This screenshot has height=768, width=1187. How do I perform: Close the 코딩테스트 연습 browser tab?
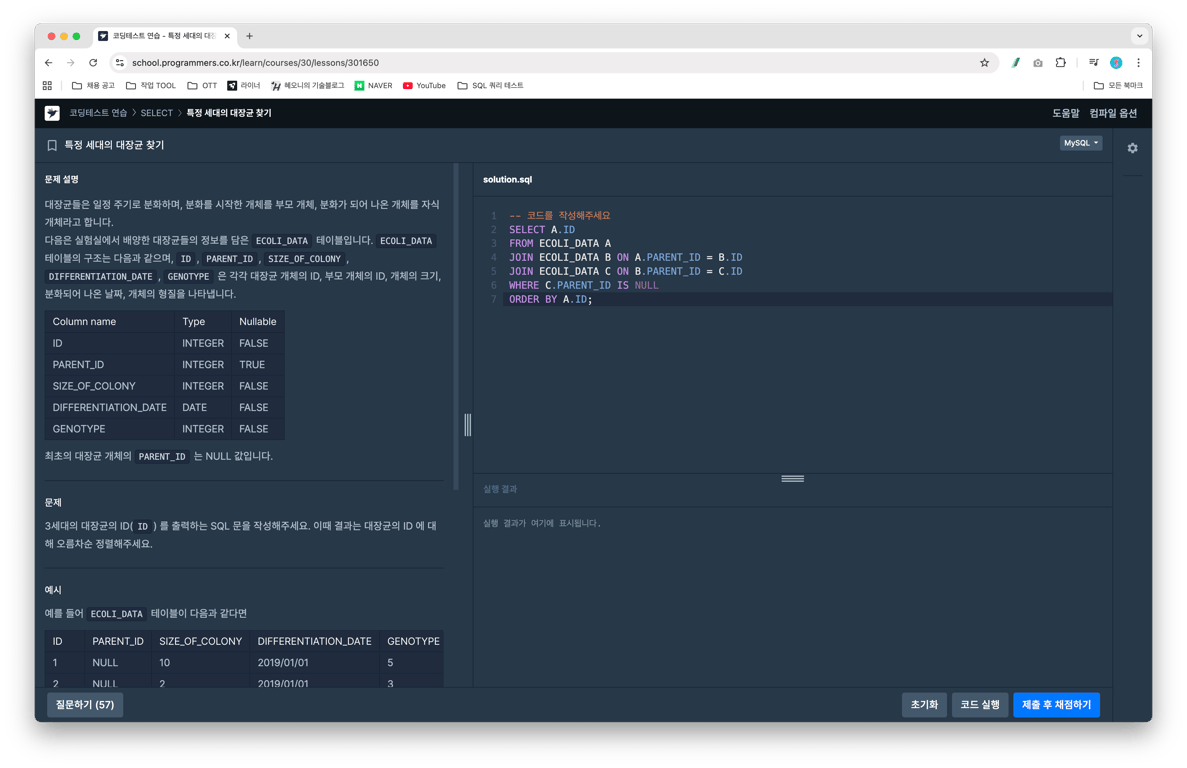[x=227, y=36]
